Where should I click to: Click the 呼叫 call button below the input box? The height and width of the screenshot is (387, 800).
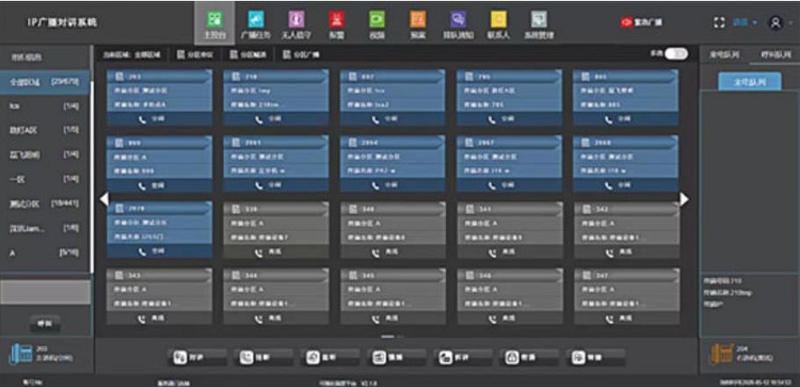[x=45, y=323]
